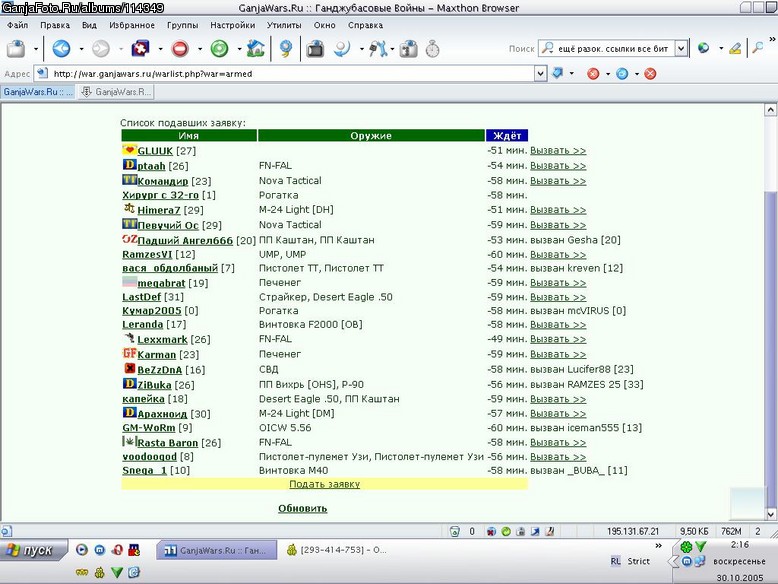Open the search box history dropdown
Screen dimensions: 778x584
[682, 49]
